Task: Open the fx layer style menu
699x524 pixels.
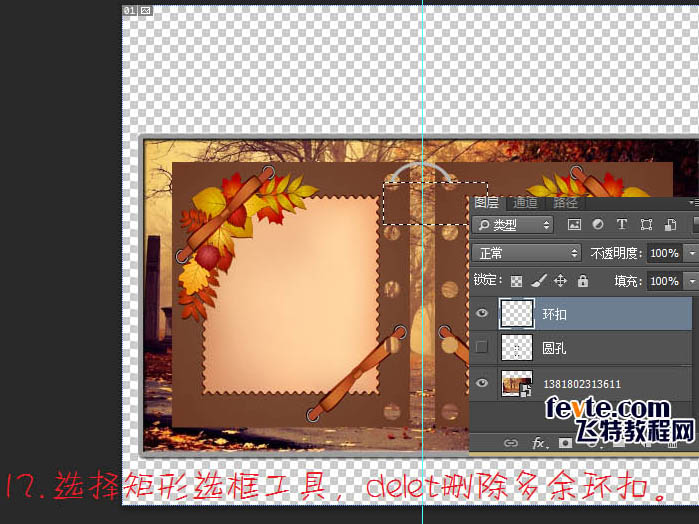Action: tap(539, 443)
